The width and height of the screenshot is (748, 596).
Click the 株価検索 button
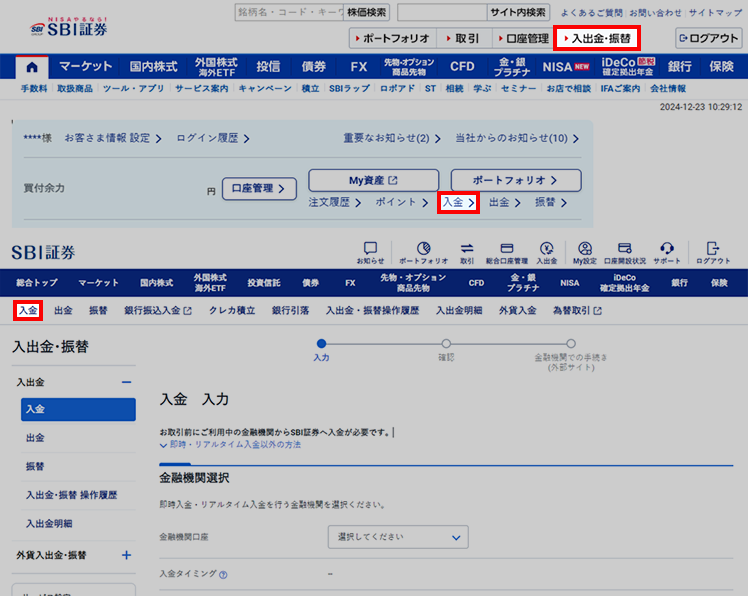tap(366, 12)
